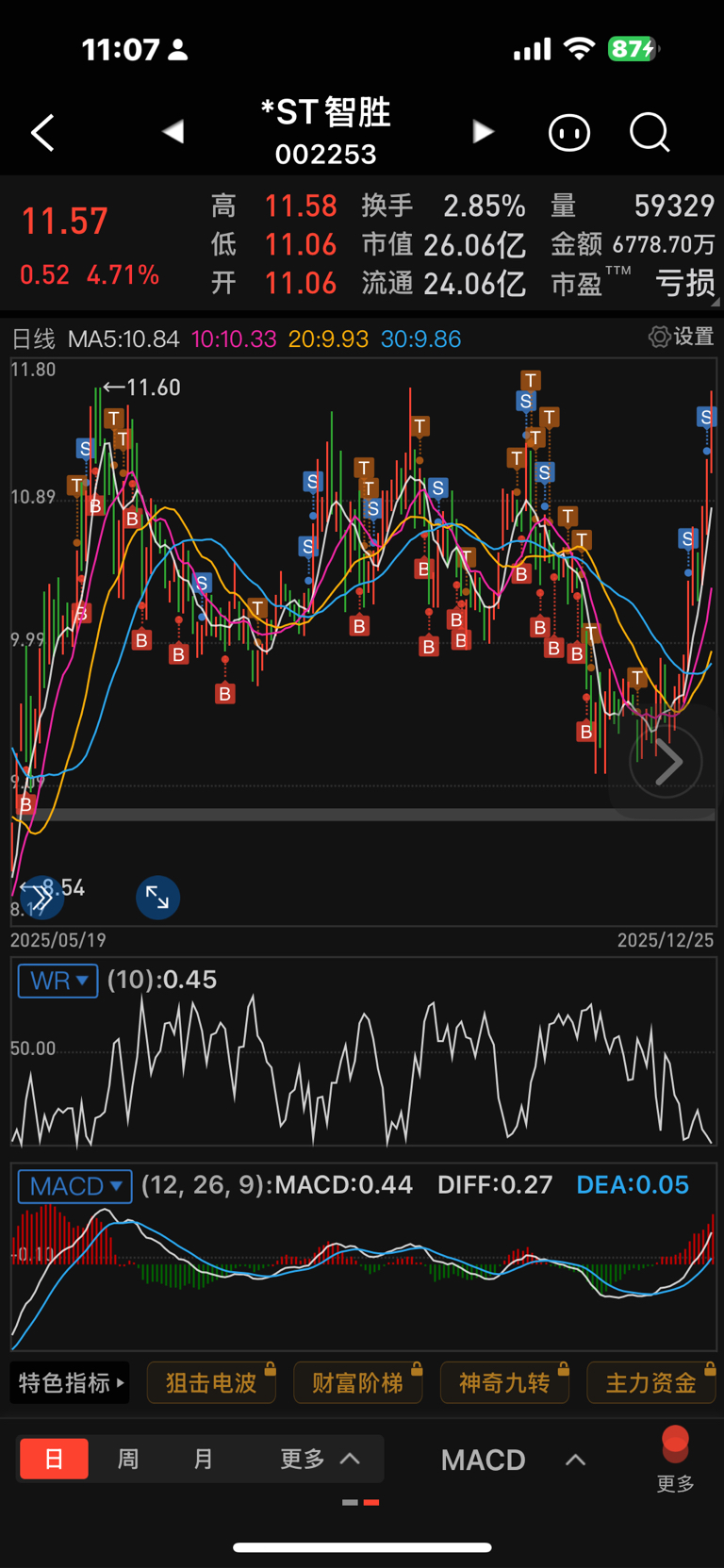Tap the T marker at the chart's highest point

tap(531, 380)
